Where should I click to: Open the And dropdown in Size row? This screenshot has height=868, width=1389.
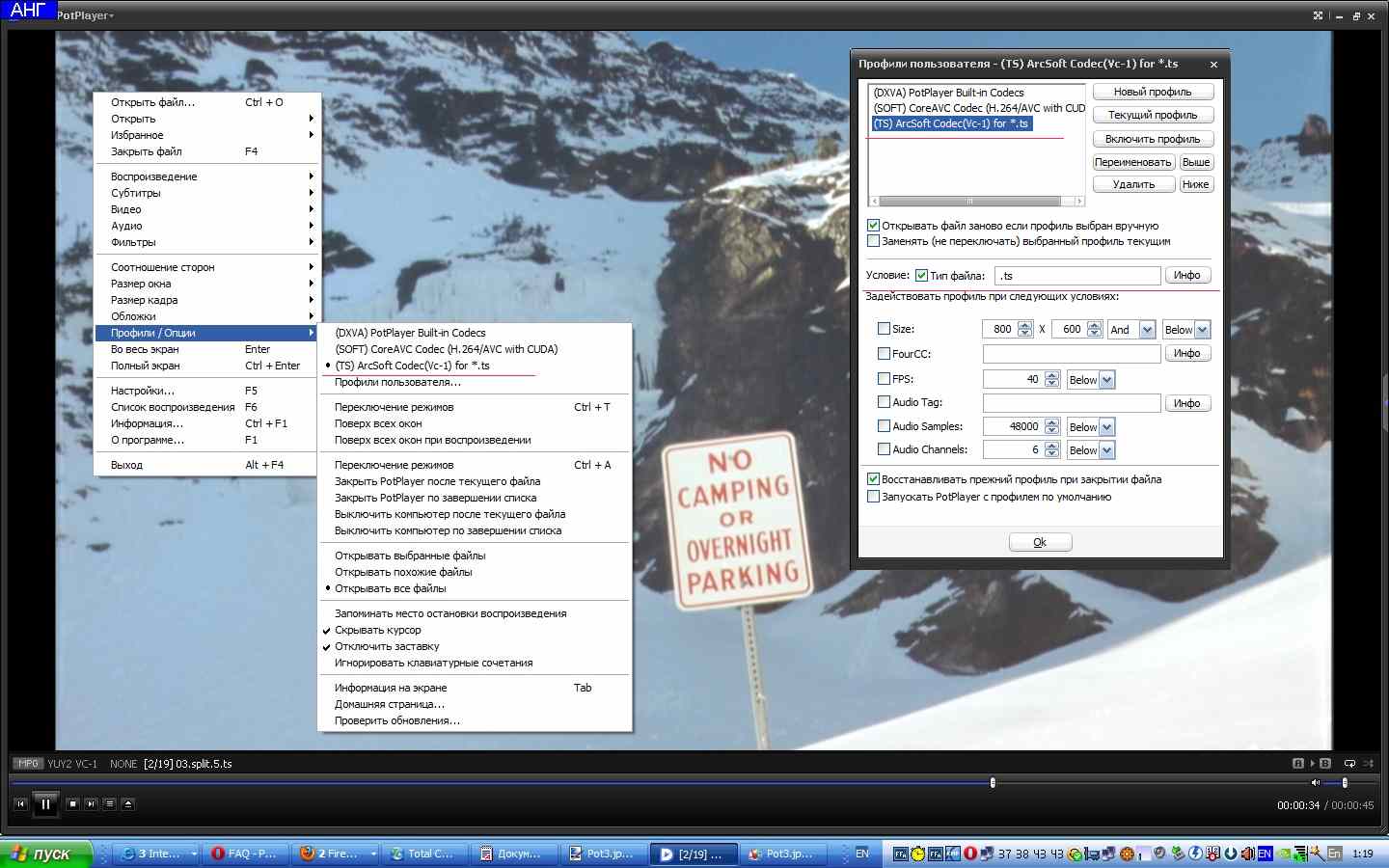[x=1147, y=330]
